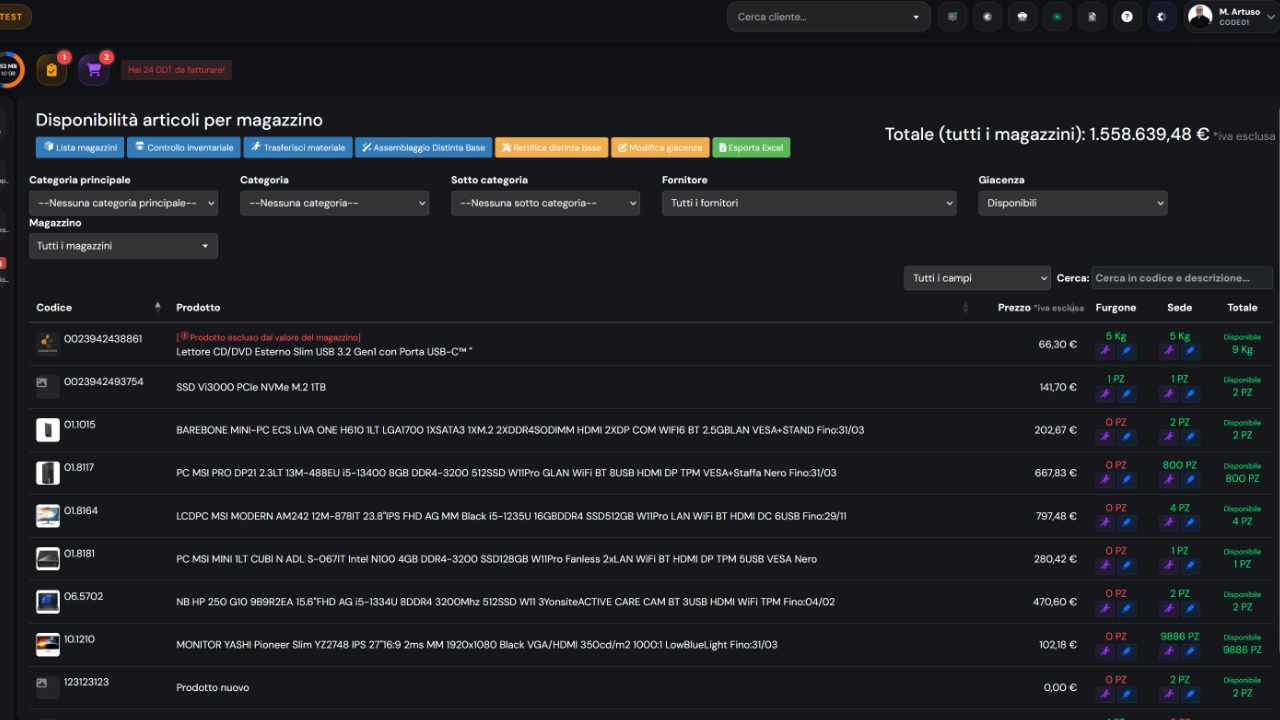Click the Rettifica distinta base button
Viewport: 1280px width, 720px height.
[551, 147]
